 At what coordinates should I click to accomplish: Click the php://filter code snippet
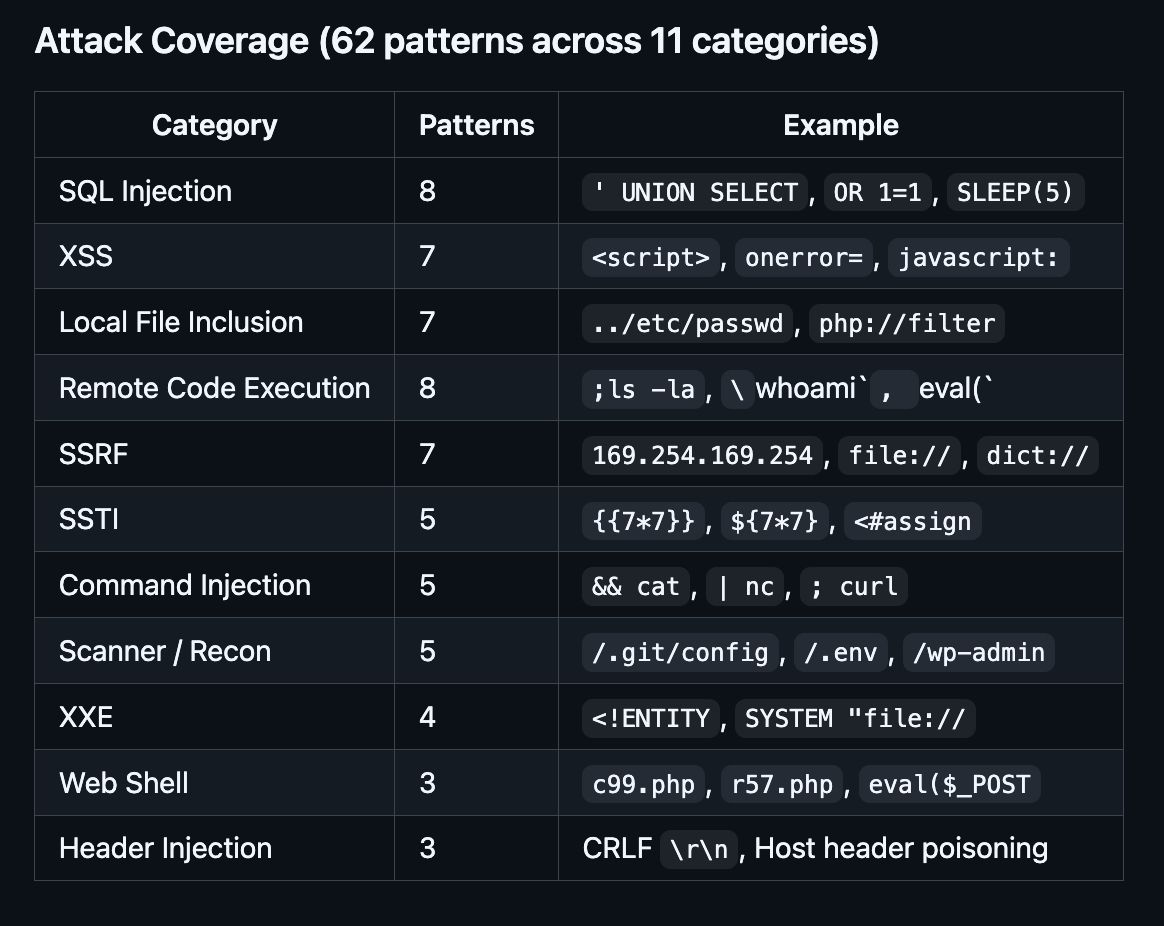coord(906,324)
